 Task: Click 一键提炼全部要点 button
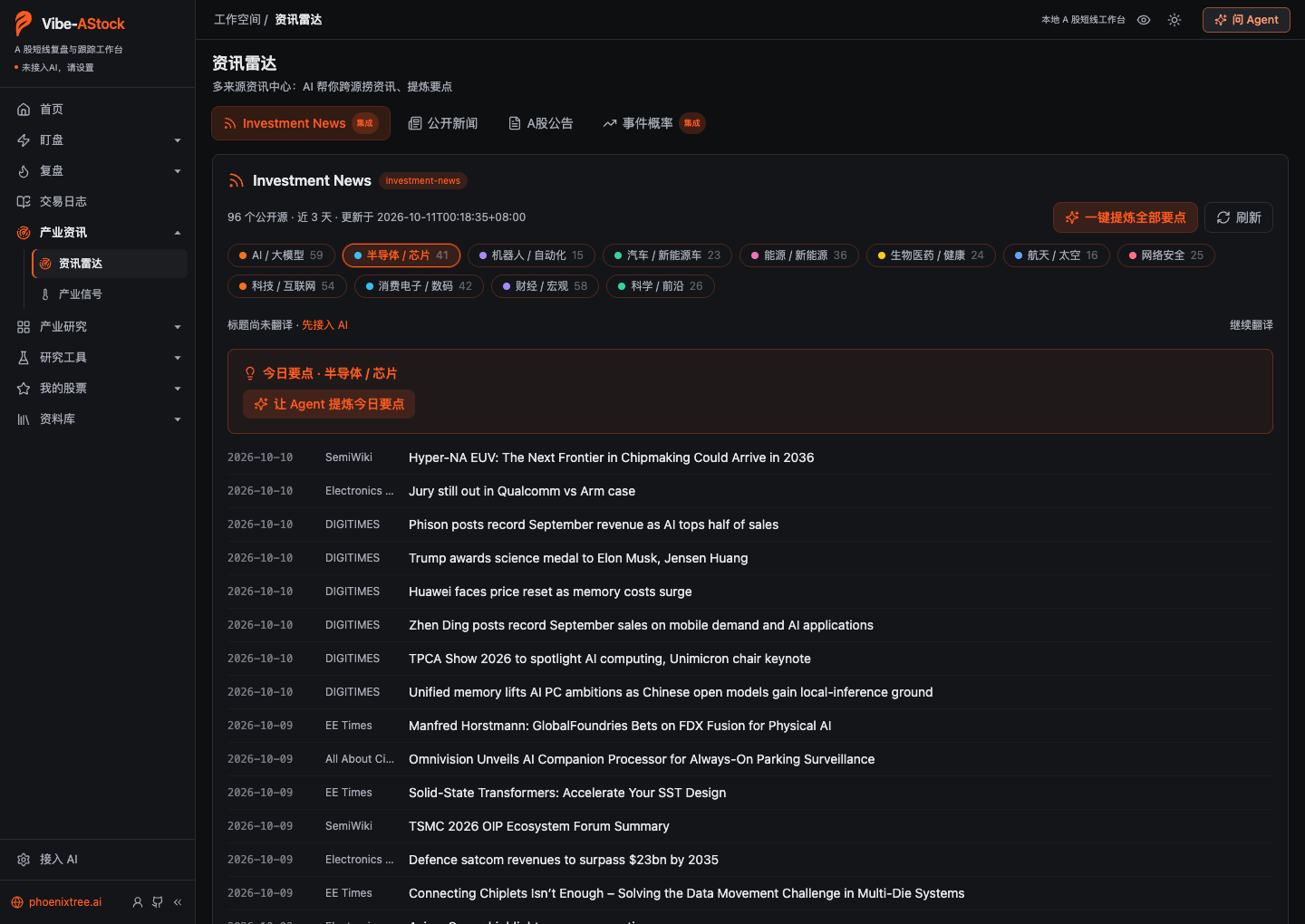pyautogui.click(x=1126, y=217)
